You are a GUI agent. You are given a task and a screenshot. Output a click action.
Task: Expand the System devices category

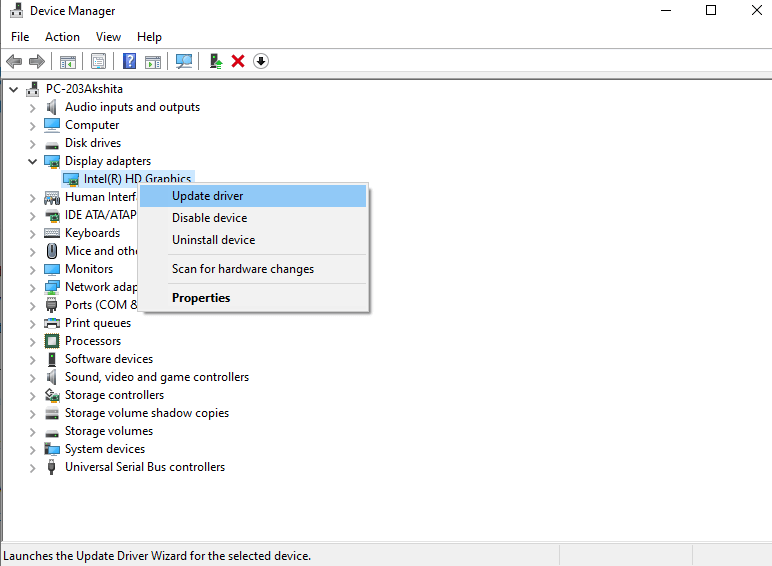(32, 450)
